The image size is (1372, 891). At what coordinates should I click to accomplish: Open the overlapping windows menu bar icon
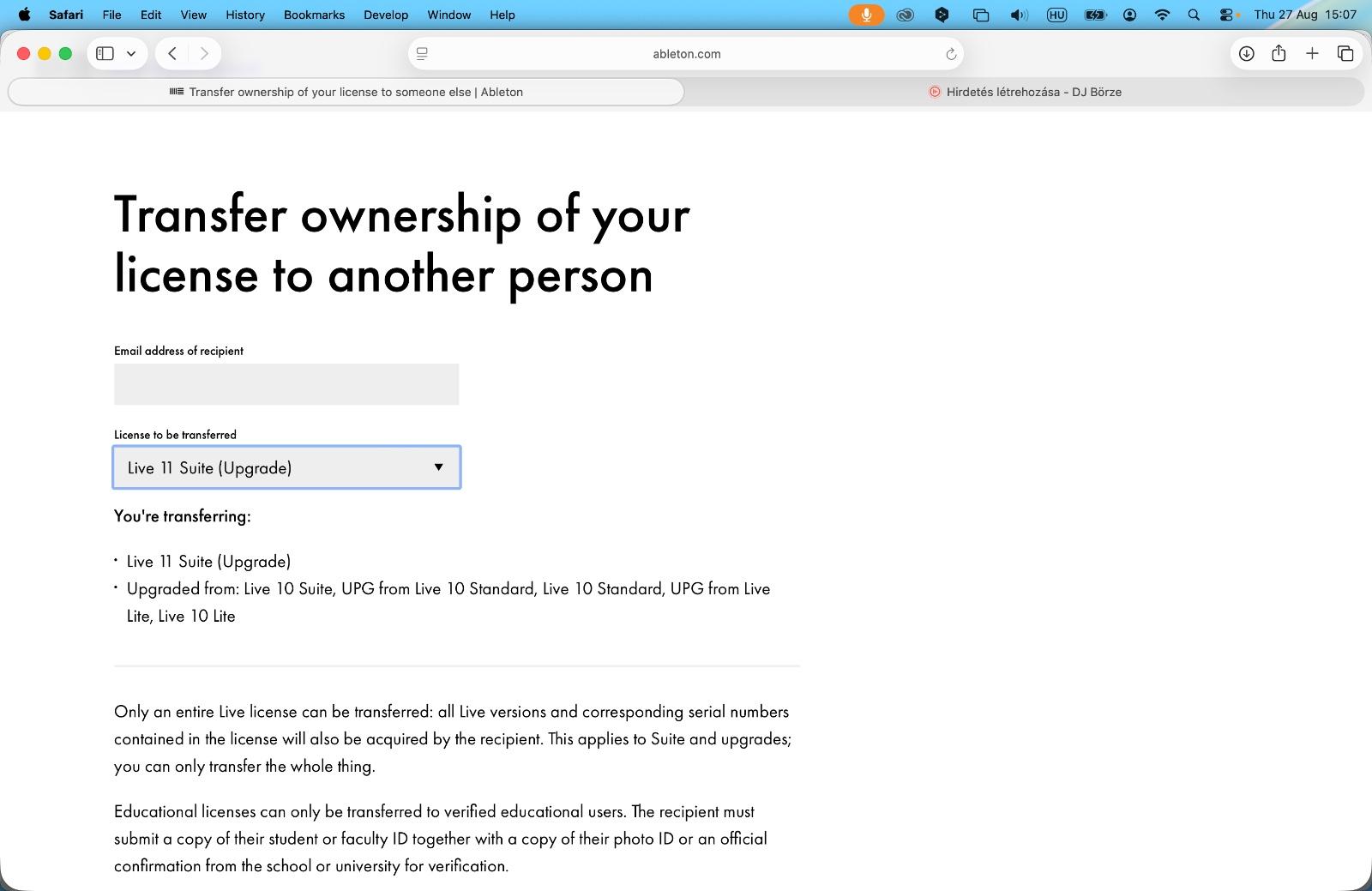980,15
